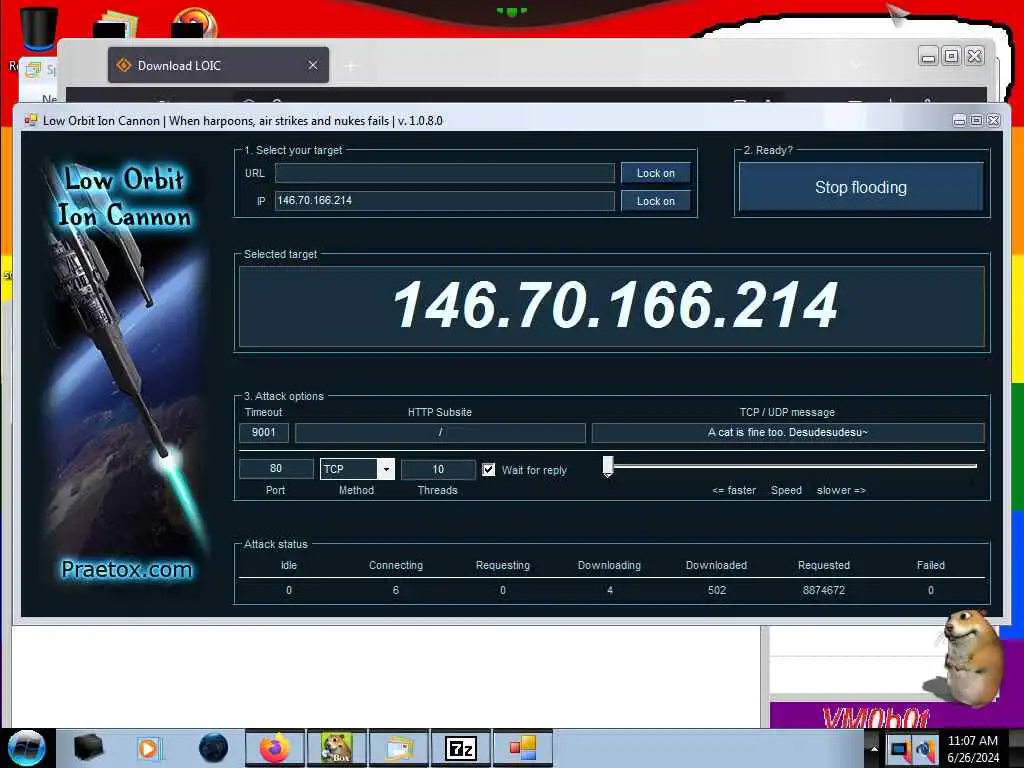1024x768 pixels.
Task: Open the browser's list-all-tabs chevron
Action: coord(856,65)
